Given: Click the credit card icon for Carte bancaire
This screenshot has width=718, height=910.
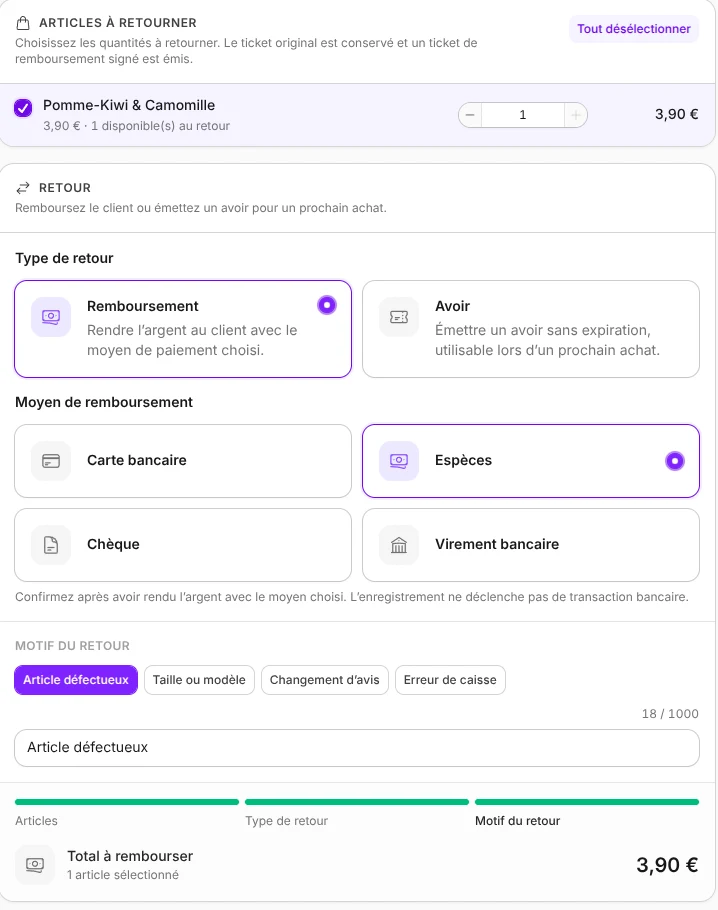Looking at the screenshot, I should [51, 461].
